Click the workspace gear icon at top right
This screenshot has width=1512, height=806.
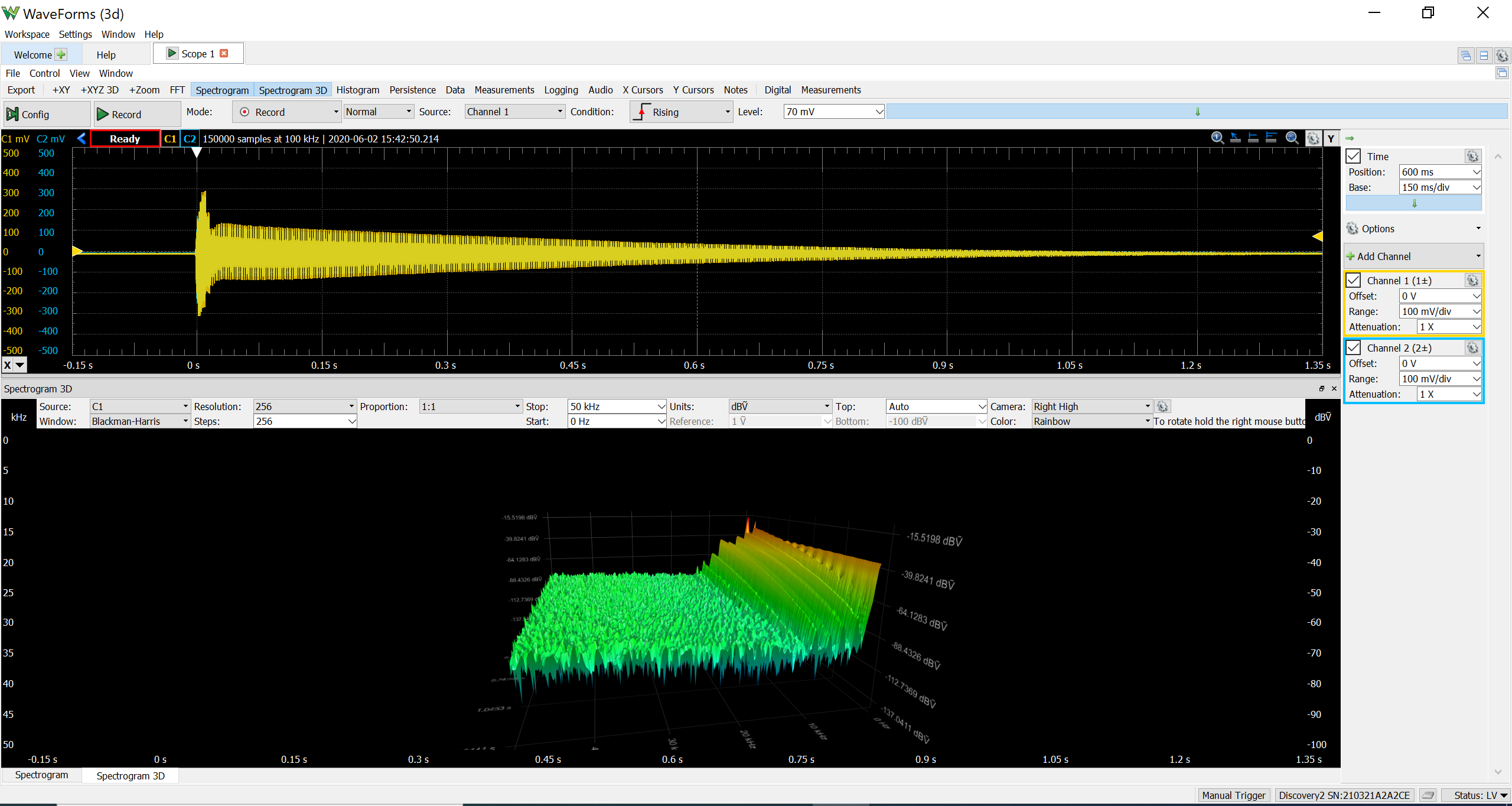point(1502,56)
